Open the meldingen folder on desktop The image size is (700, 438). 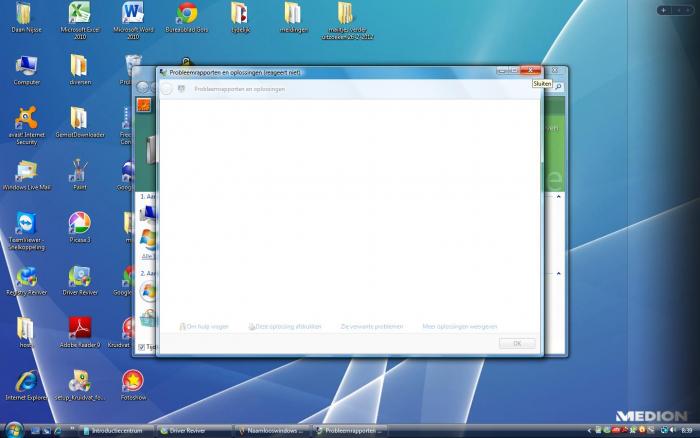[293, 18]
